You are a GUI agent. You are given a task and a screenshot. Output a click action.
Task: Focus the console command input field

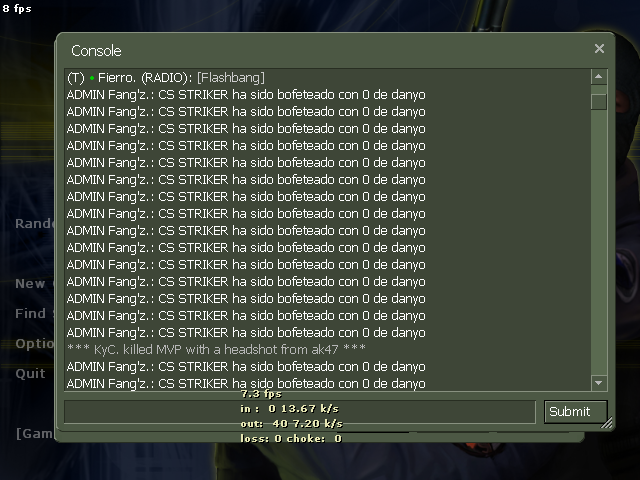[300, 411]
